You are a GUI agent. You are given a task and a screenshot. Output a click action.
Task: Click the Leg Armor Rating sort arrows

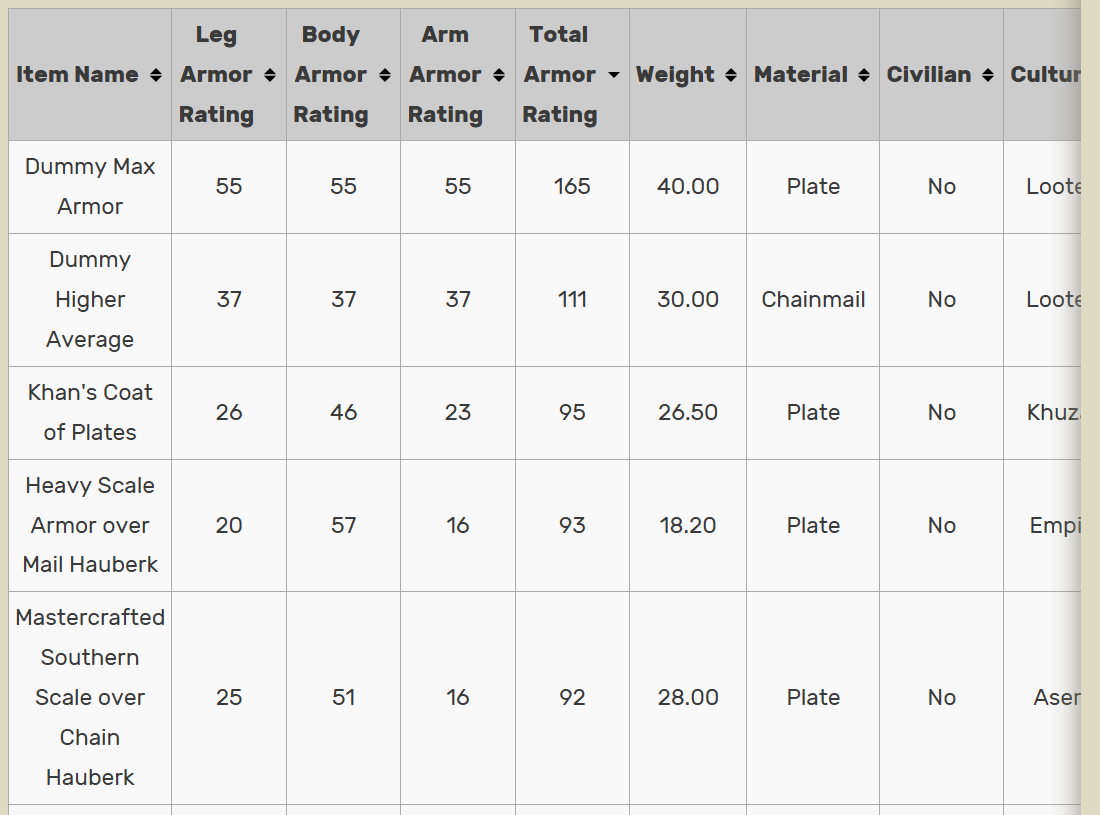pos(270,76)
